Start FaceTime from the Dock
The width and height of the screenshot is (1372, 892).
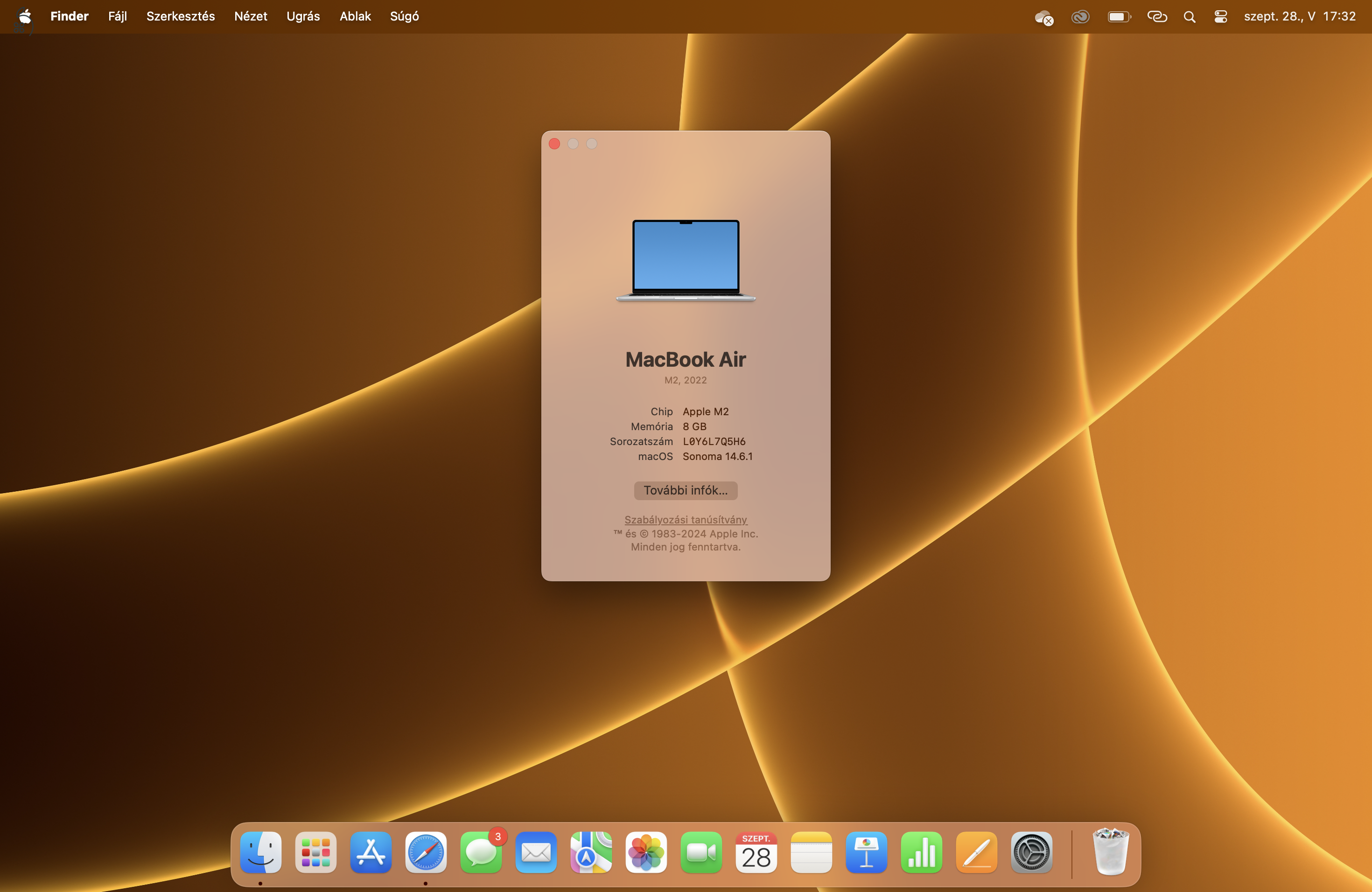701,852
